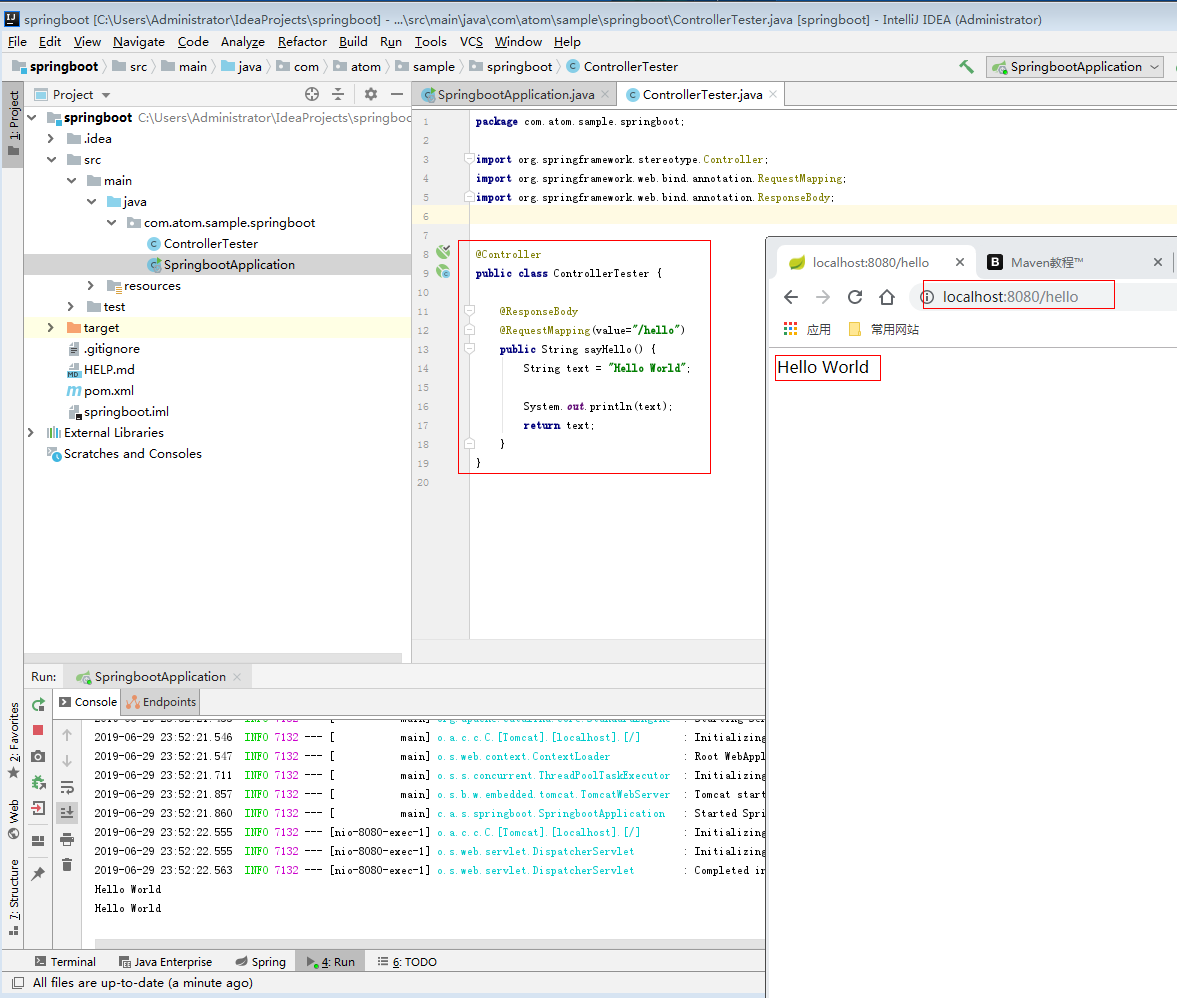Expand External Libraries node
This screenshot has height=998, width=1177.
tap(31, 433)
